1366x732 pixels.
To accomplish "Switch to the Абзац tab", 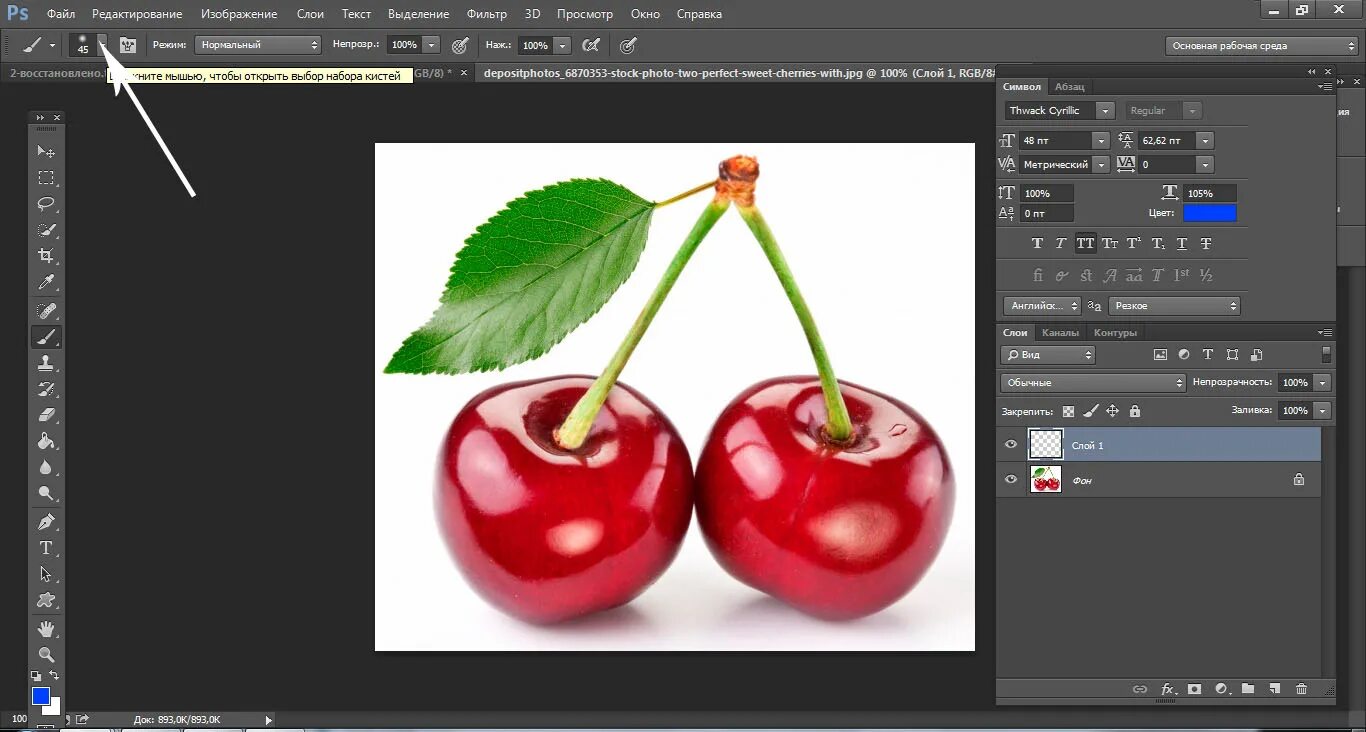I will click(1069, 87).
